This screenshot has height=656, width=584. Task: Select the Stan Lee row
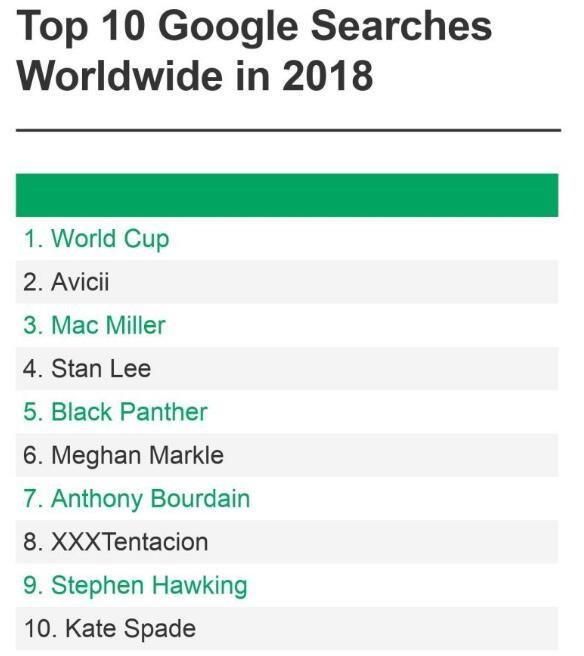pyautogui.click(x=287, y=369)
